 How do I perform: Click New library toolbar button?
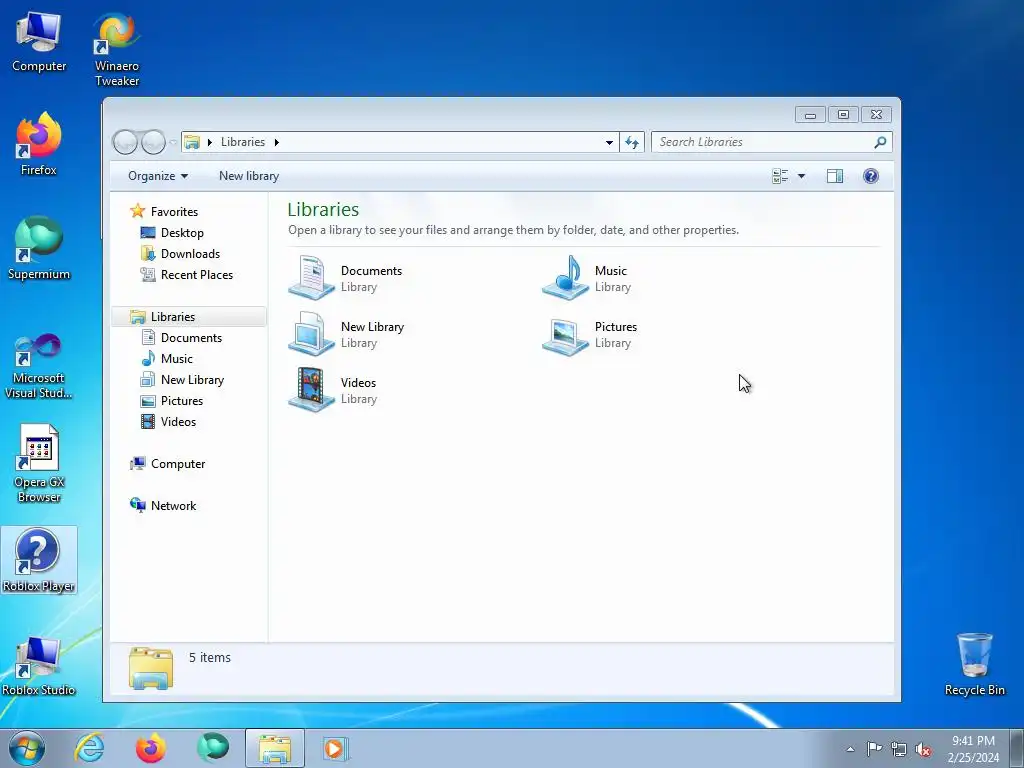point(249,176)
